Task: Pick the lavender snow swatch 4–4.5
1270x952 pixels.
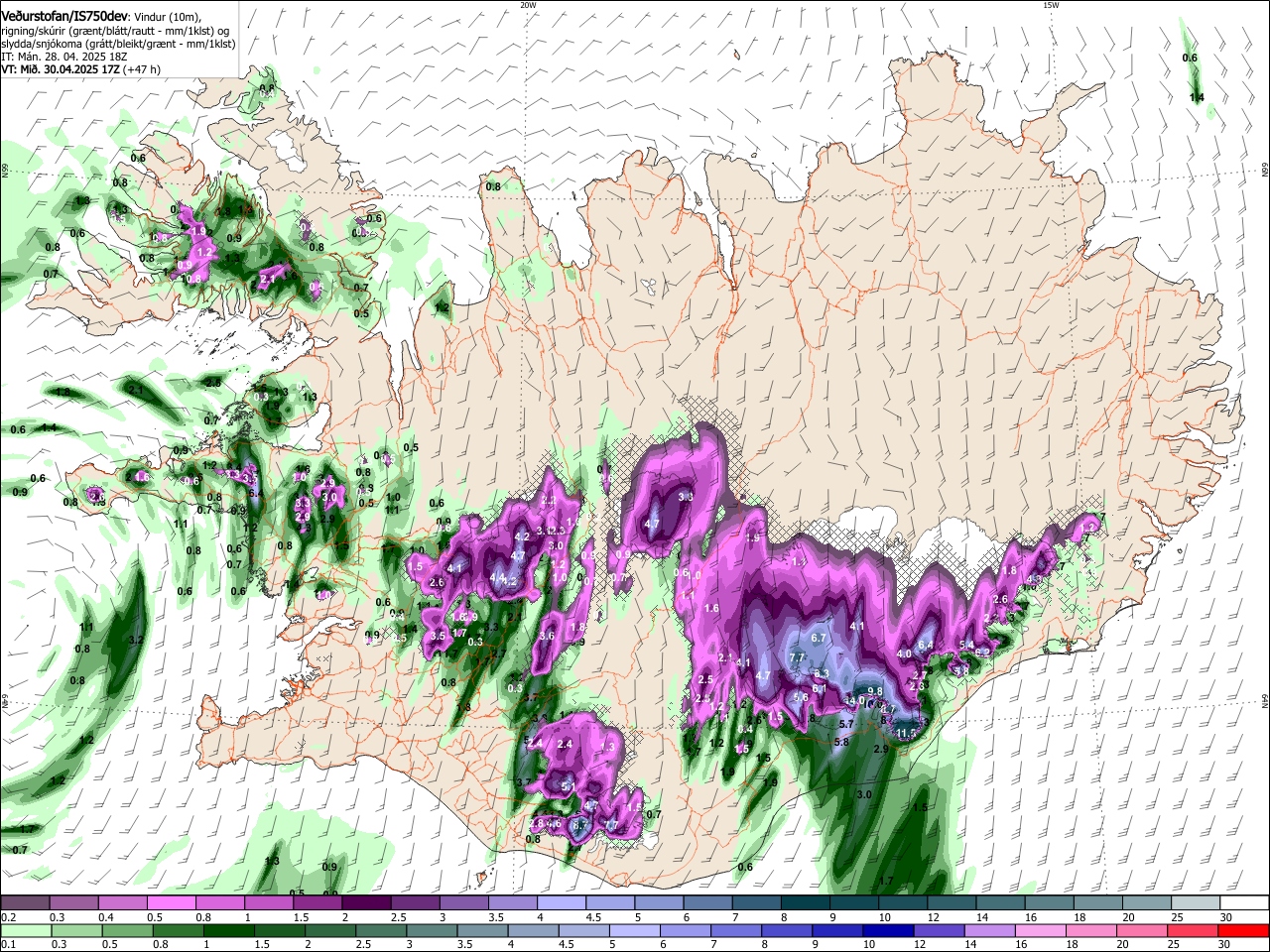Action: 562,903
